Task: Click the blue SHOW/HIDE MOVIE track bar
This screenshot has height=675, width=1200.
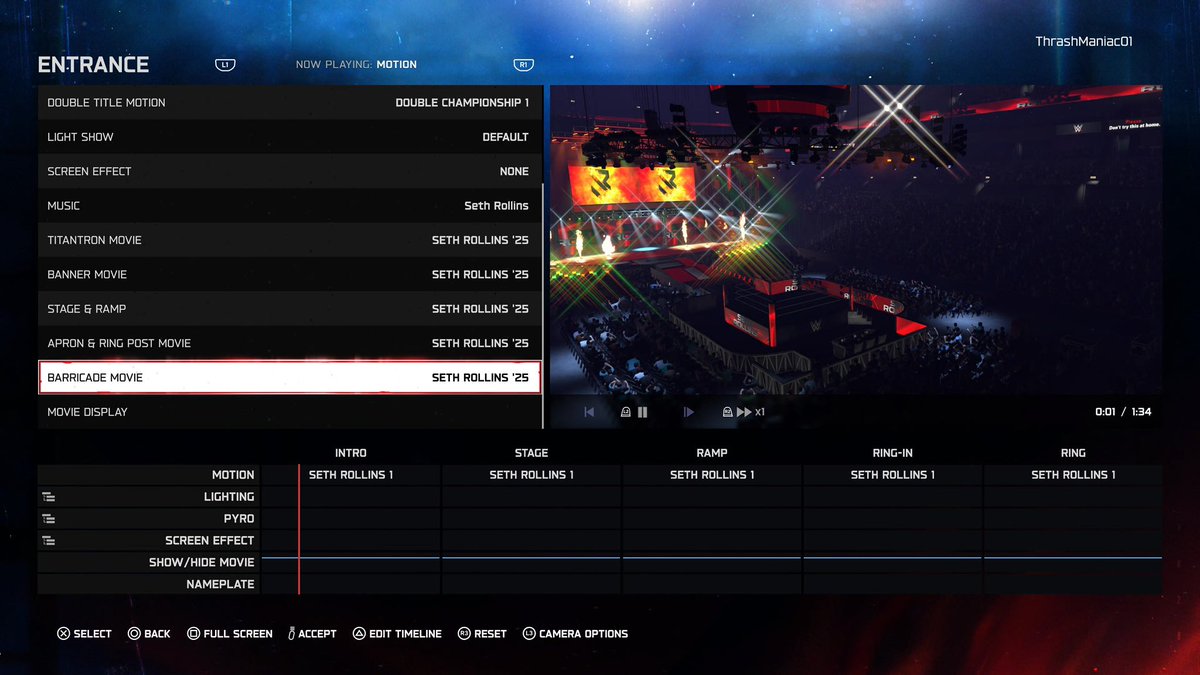Action: 712,557
